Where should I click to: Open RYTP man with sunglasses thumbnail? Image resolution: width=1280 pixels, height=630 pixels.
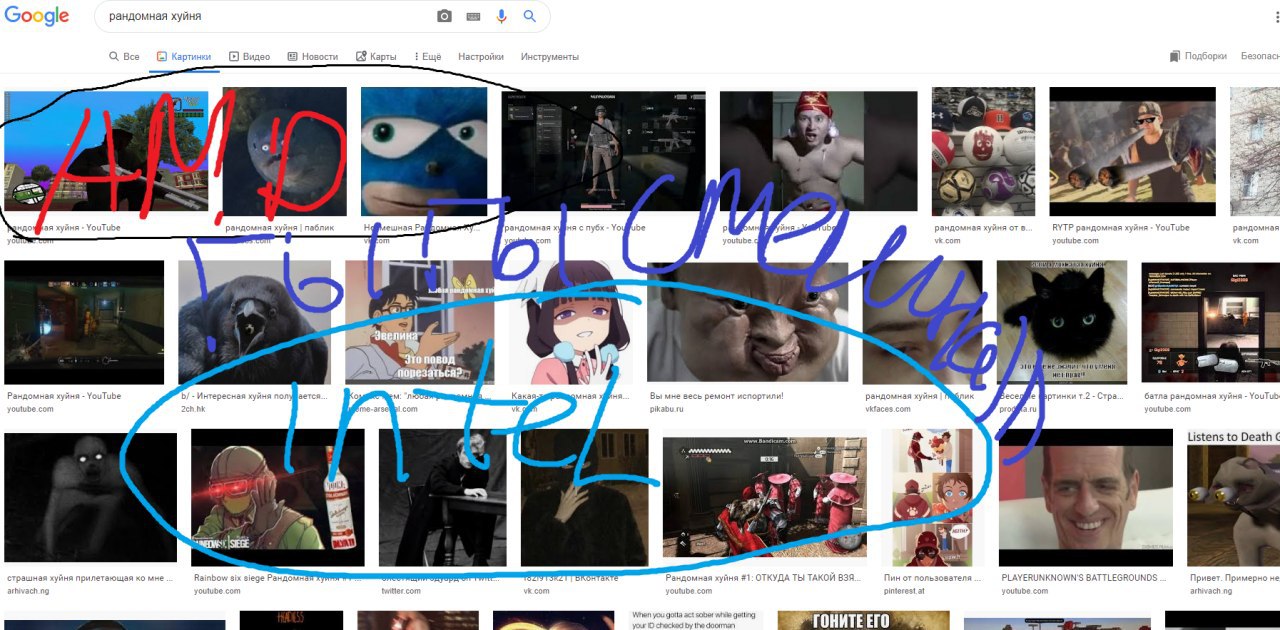click(x=1132, y=152)
